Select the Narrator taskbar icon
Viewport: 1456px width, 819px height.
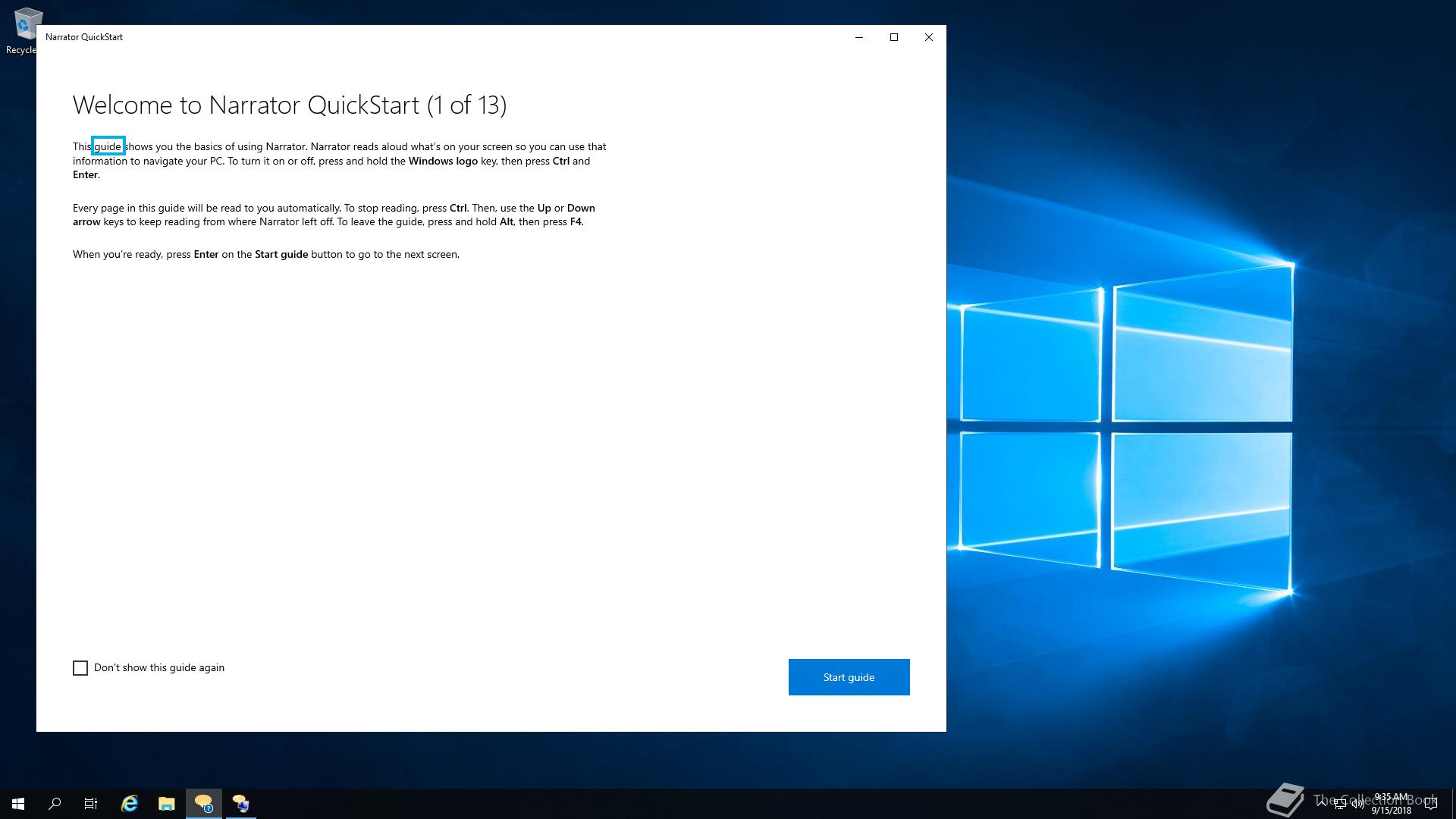[x=241, y=804]
